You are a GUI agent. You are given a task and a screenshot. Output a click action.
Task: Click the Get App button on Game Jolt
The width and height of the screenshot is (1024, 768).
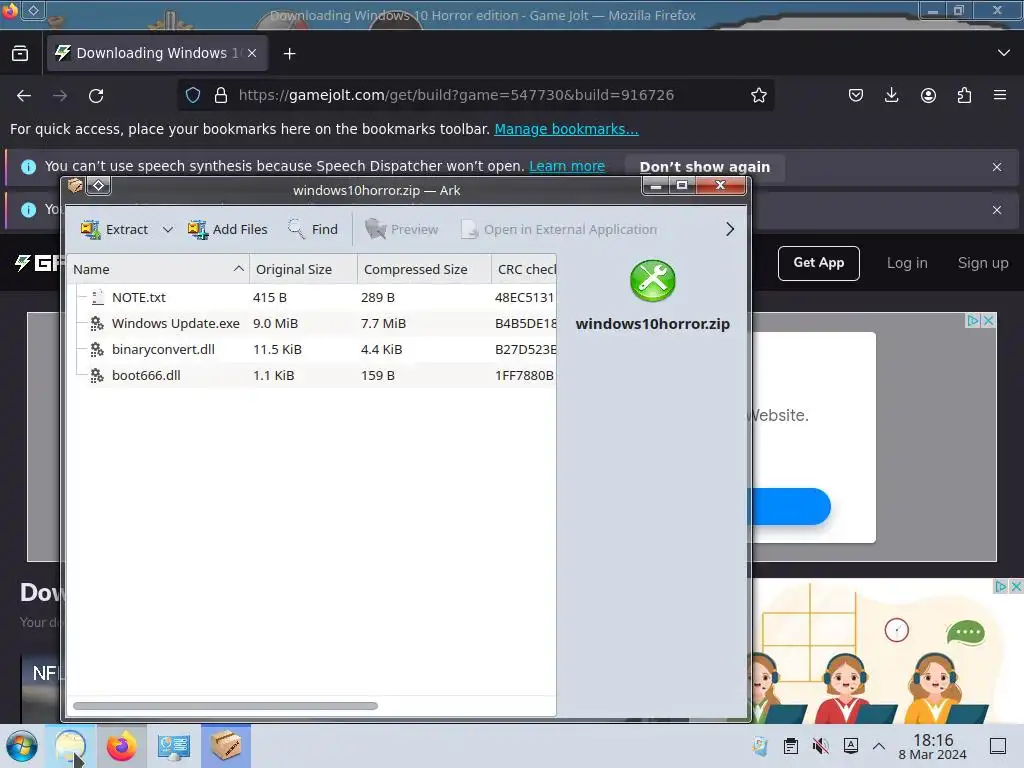[818, 263]
